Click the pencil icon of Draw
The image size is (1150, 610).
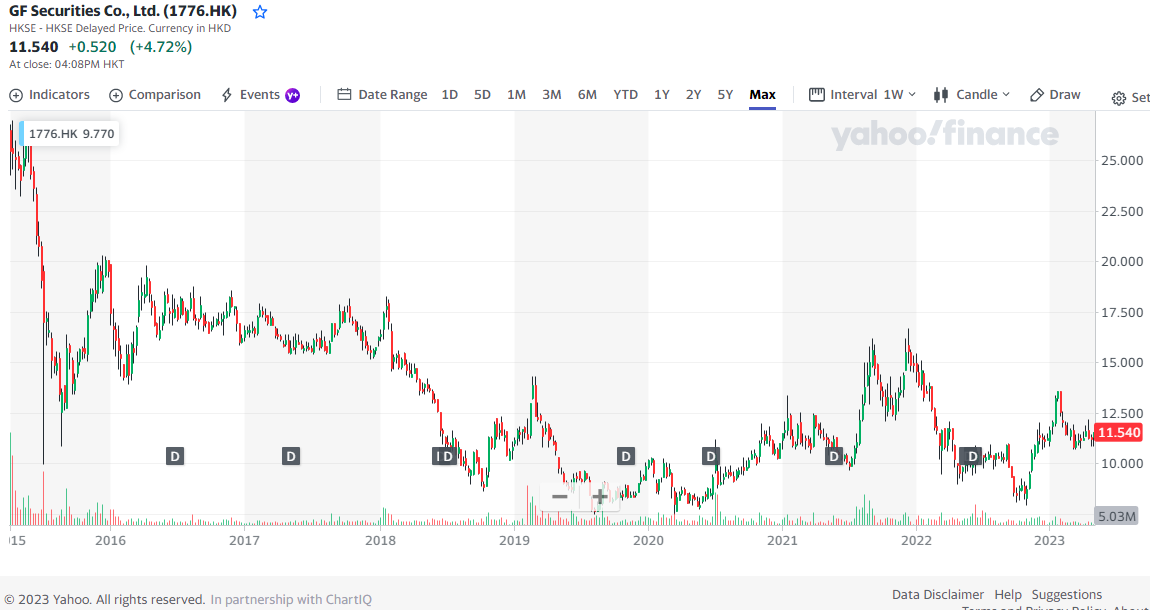1037,95
